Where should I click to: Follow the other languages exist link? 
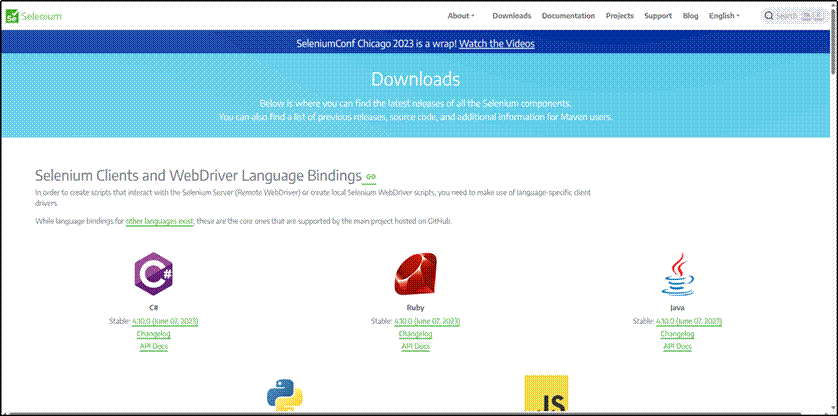tap(159, 221)
